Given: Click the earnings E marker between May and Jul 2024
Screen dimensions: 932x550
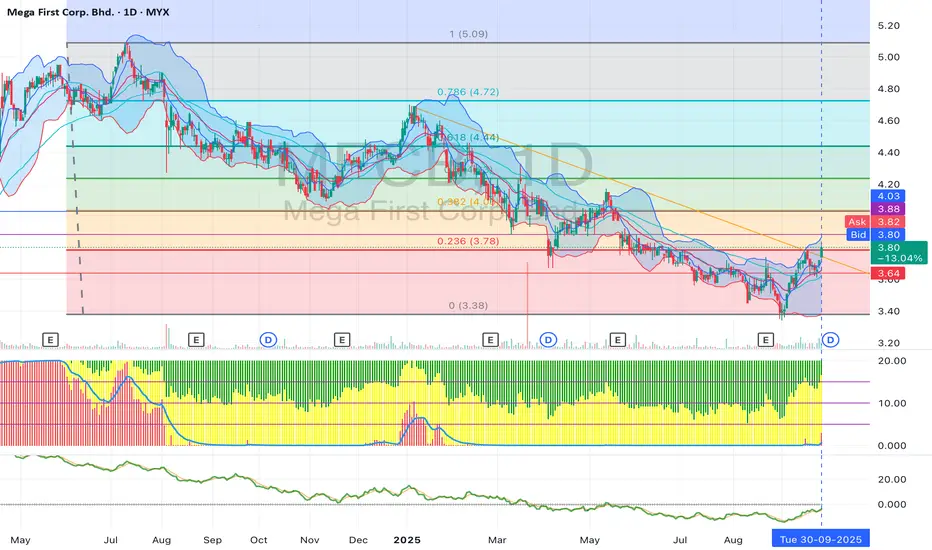Looking at the screenshot, I should click(51, 340).
